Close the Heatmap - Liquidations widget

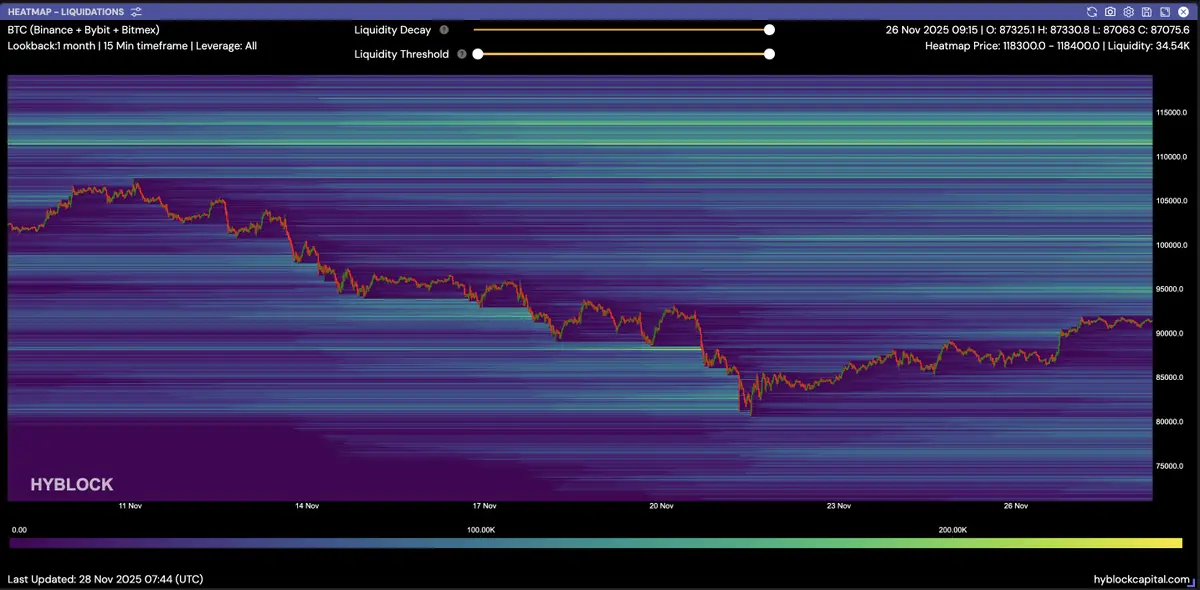click(1182, 11)
